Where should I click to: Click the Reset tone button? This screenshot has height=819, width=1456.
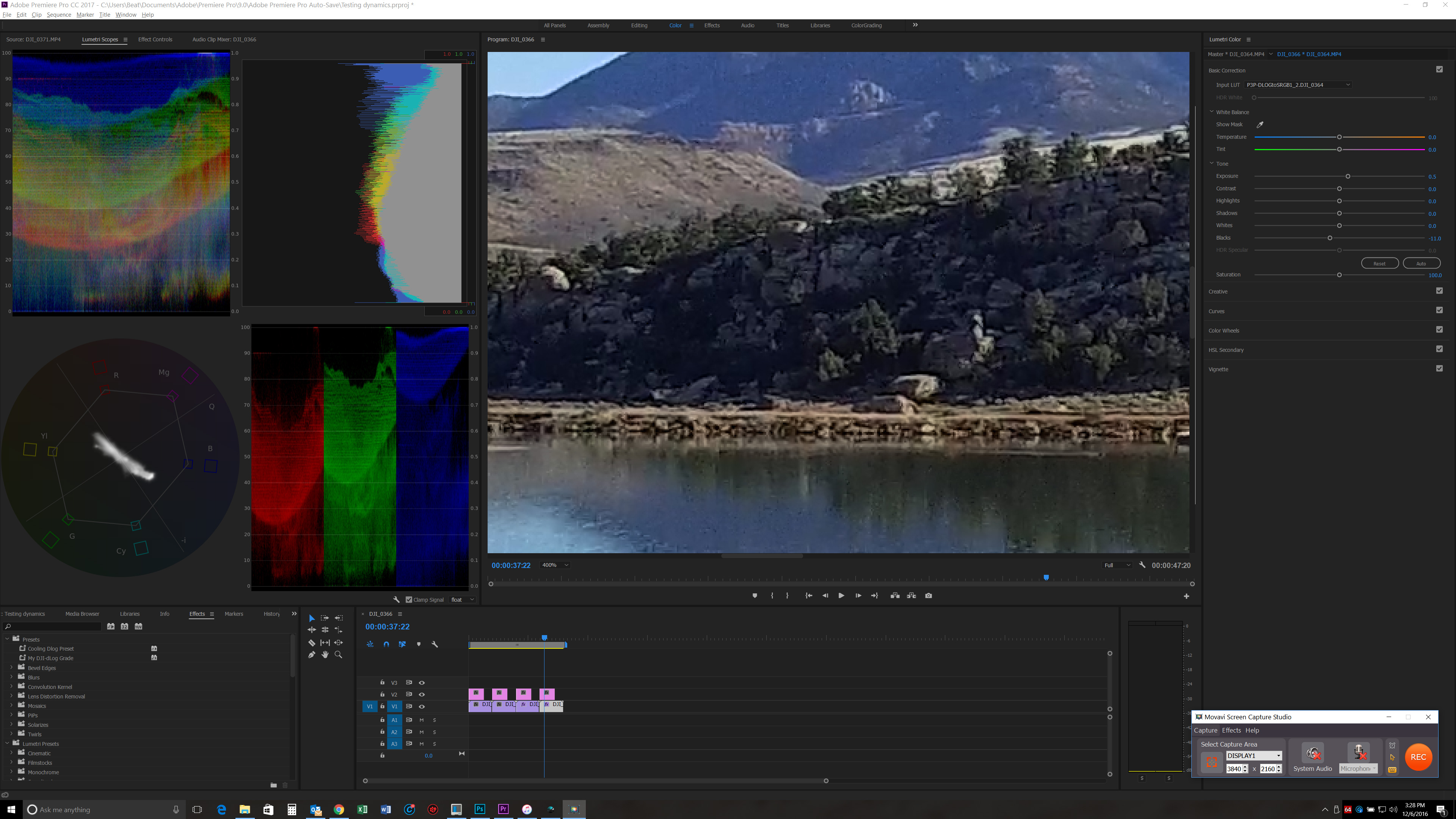(x=1380, y=264)
